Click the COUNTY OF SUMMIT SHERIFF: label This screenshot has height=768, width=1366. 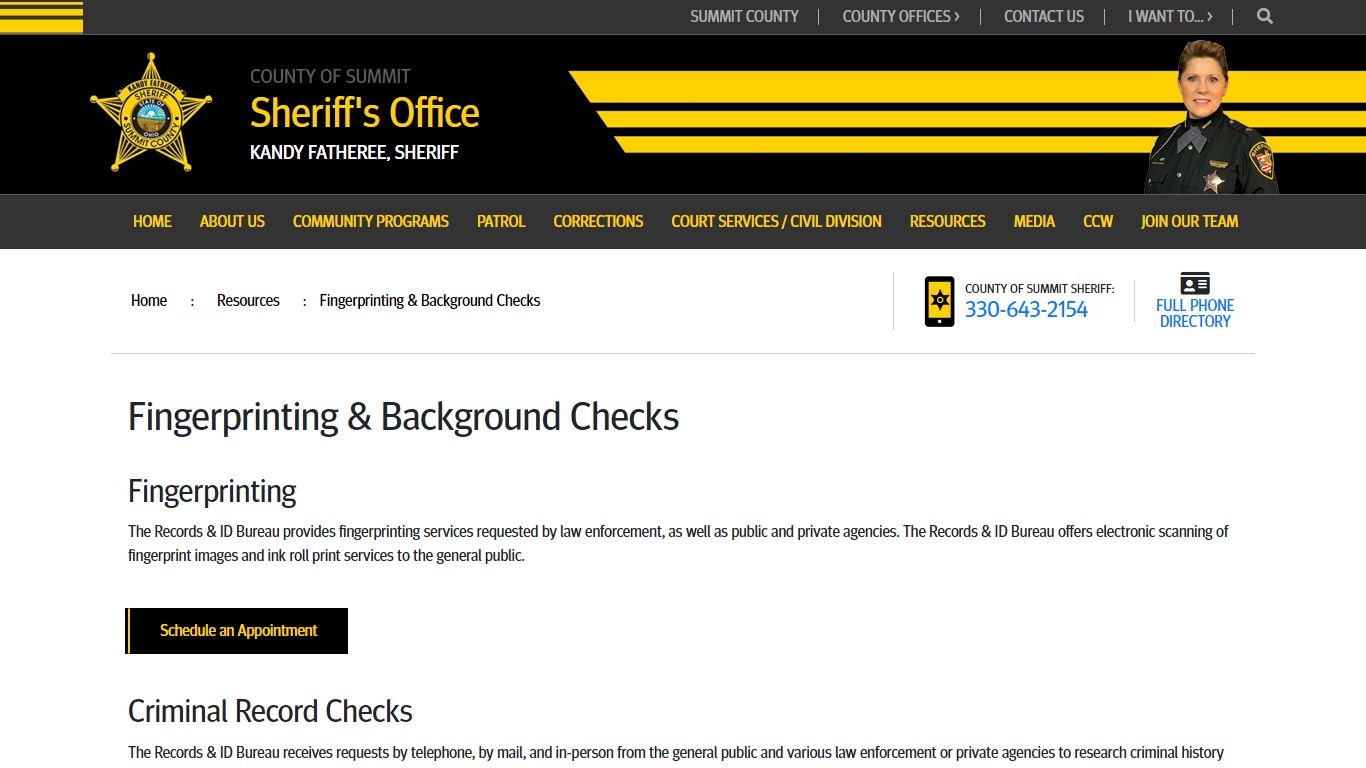[x=1039, y=288]
